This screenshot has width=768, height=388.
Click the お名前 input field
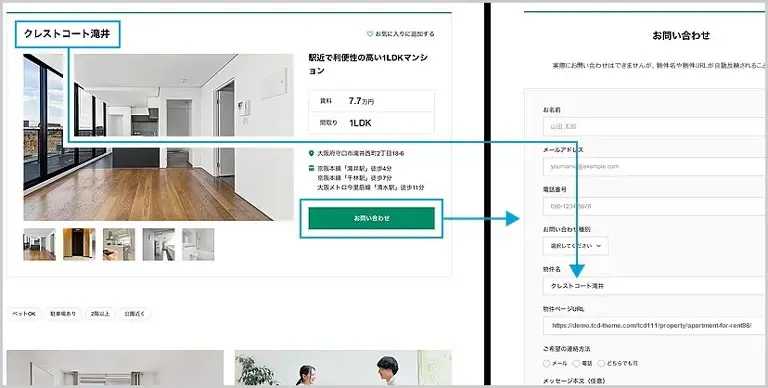pyautogui.click(x=655, y=126)
